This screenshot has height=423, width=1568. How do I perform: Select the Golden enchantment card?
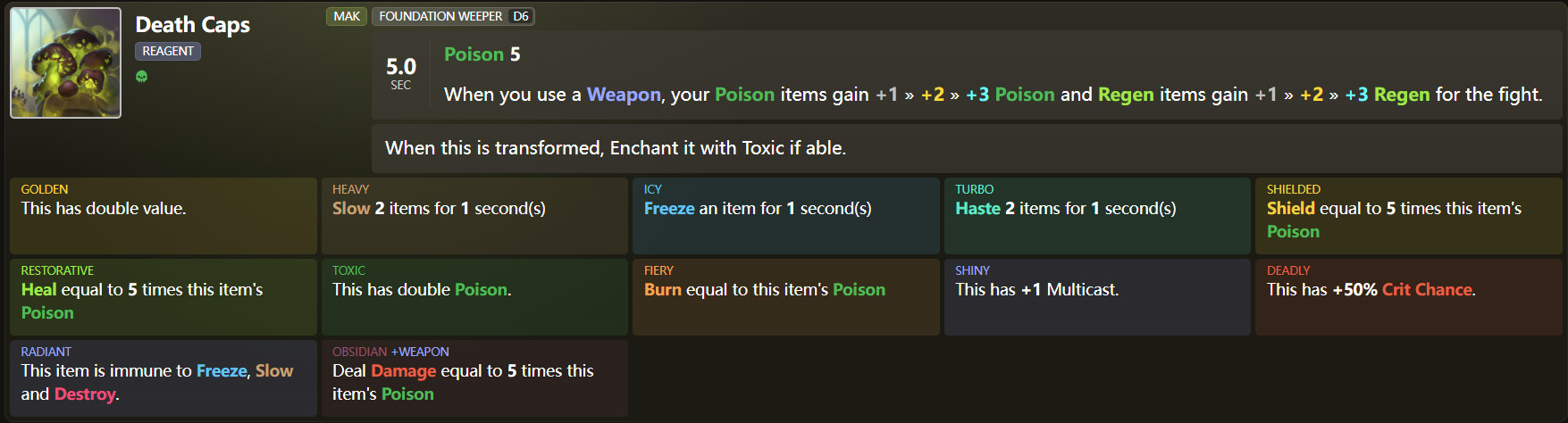click(164, 215)
